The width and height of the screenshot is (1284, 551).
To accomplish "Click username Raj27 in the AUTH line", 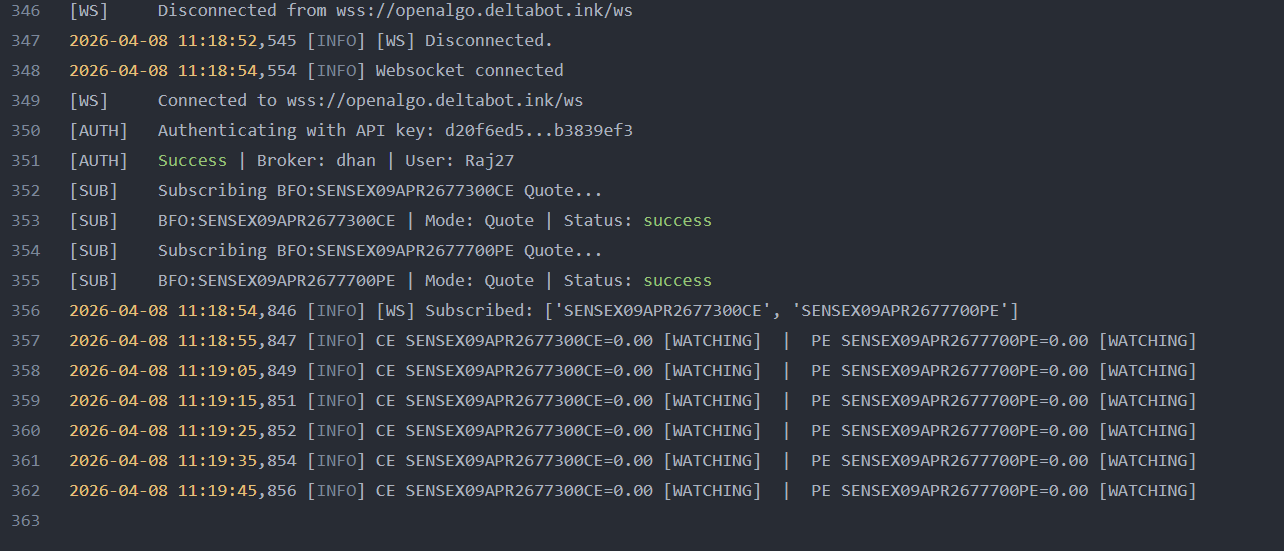I will [489, 161].
